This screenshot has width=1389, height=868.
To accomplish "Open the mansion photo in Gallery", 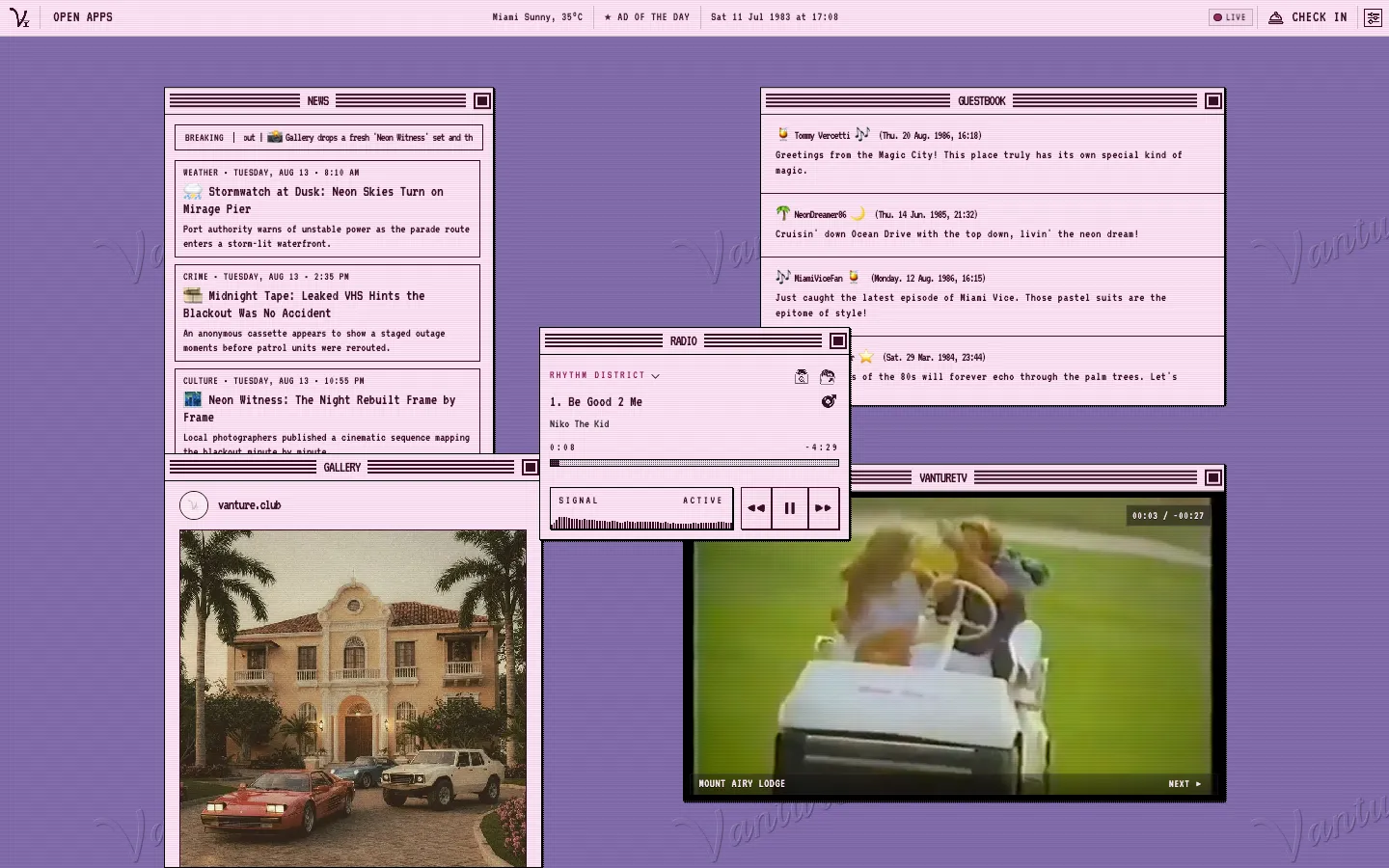I will click(353, 698).
